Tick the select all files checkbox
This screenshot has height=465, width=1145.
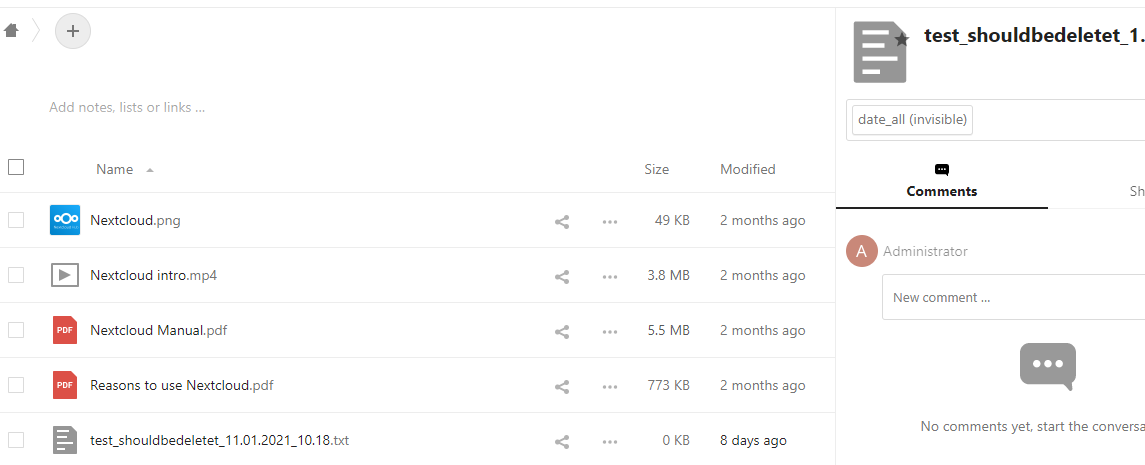16,167
